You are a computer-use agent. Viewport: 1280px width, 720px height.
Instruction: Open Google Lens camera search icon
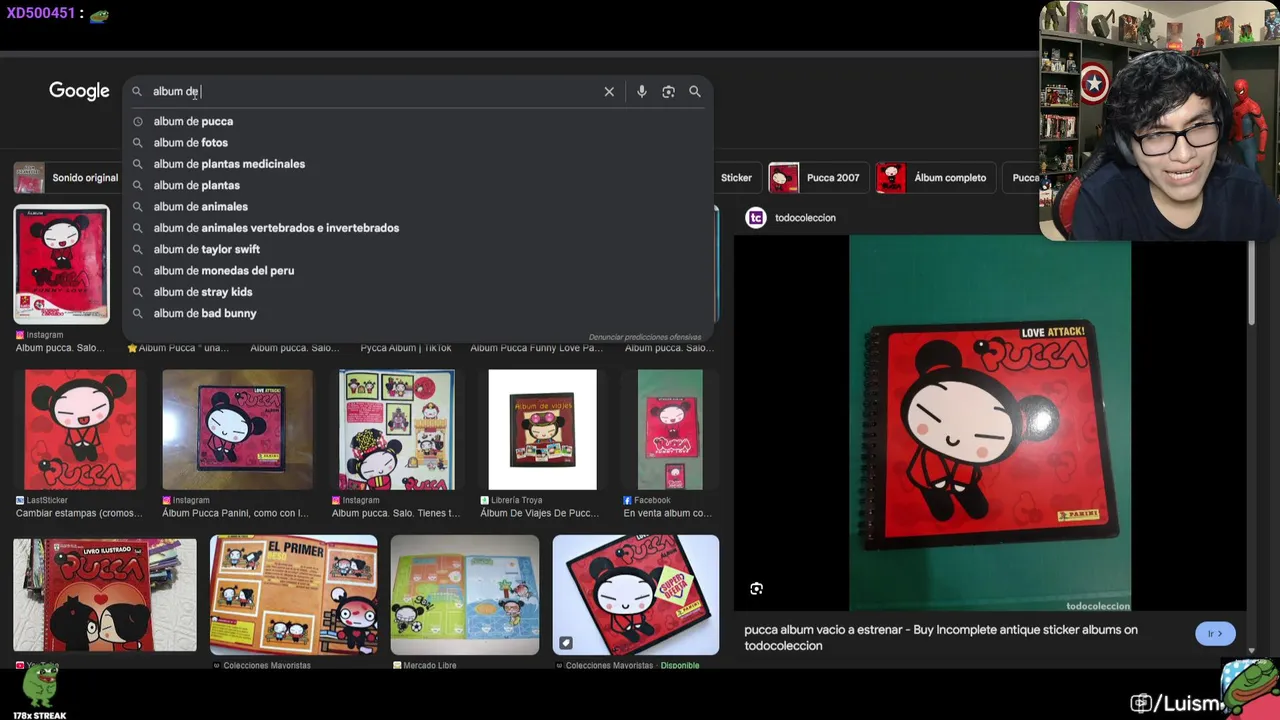point(668,91)
